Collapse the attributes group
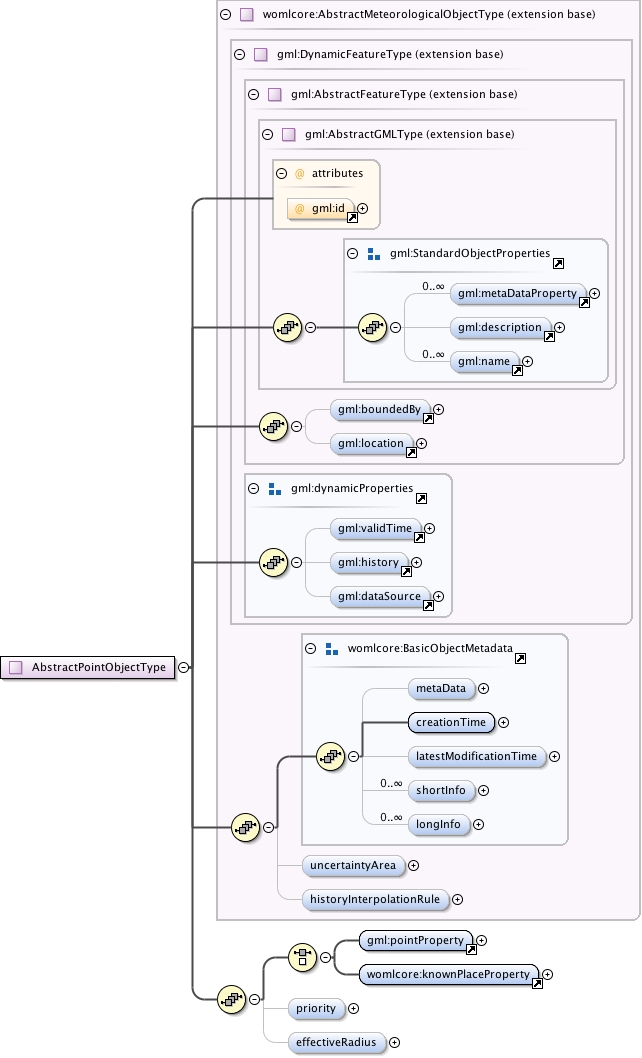 click(282, 173)
